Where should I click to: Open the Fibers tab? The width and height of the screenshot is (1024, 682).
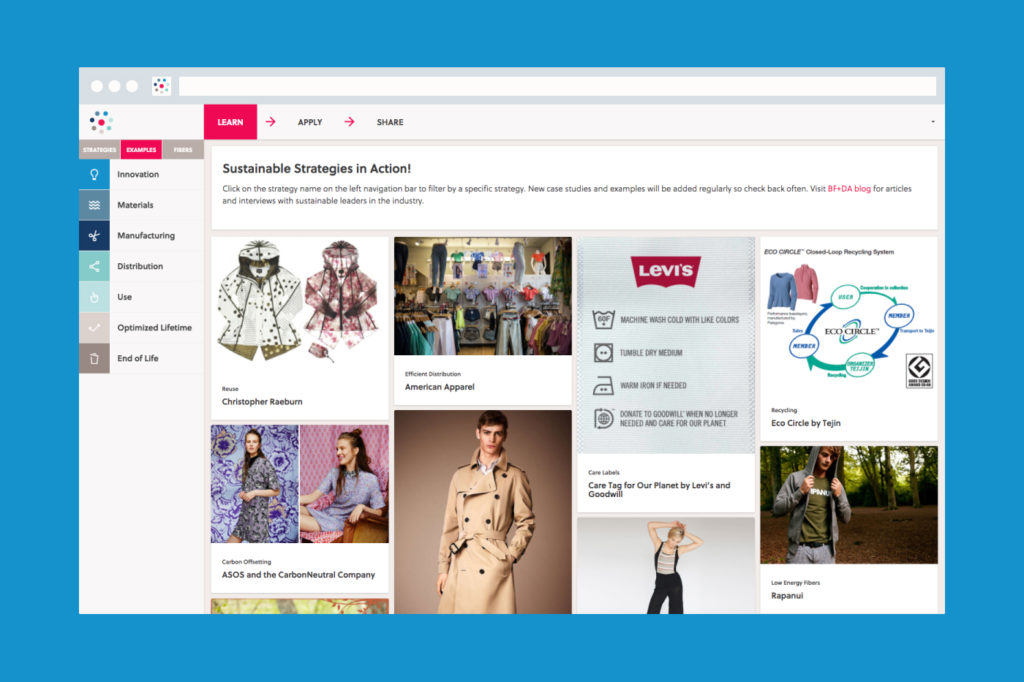pyautogui.click(x=183, y=150)
